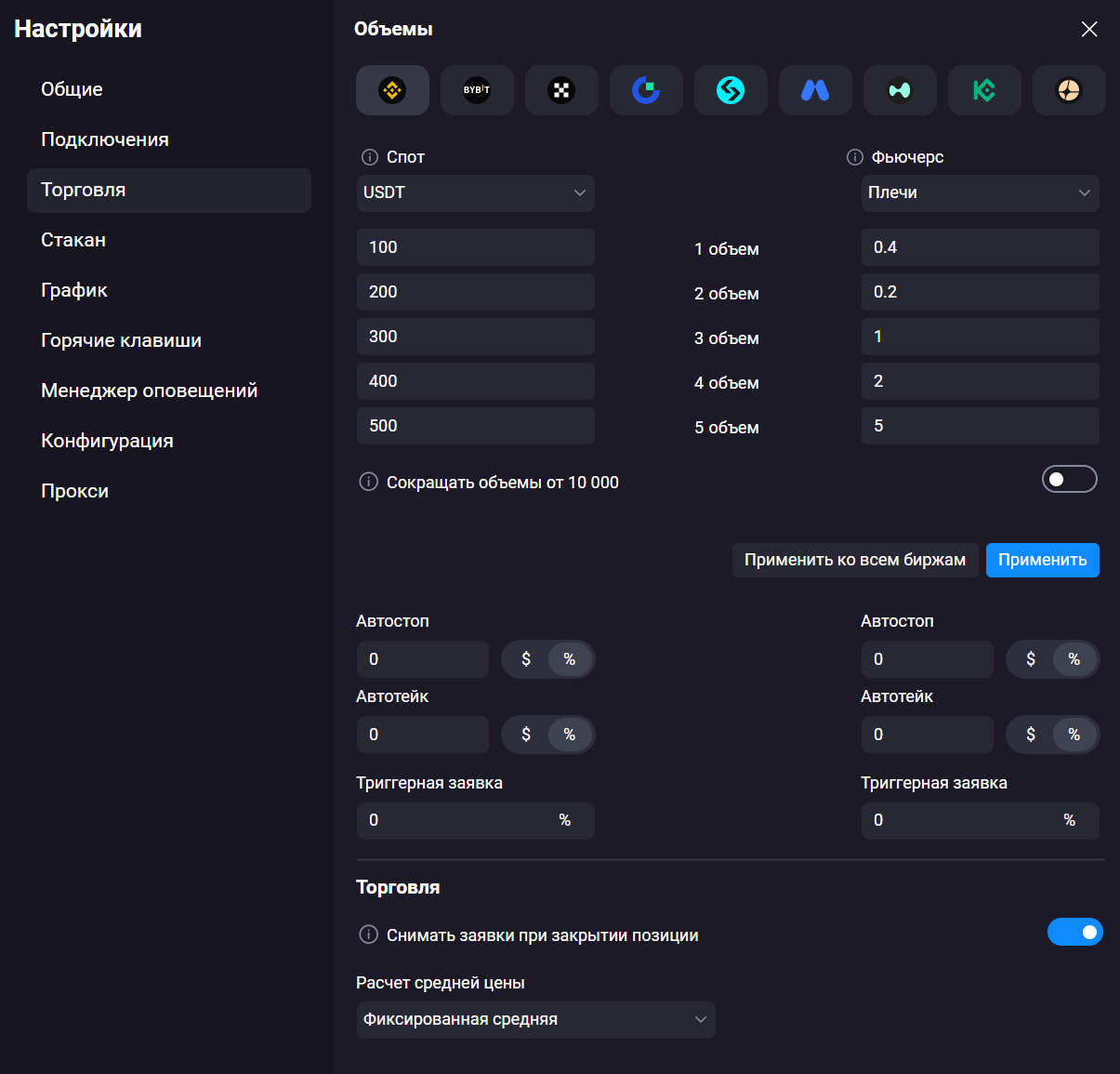Click the 'Расчет средней цены' label
The image size is (1120, 1074).
click(x=441, y=983)
